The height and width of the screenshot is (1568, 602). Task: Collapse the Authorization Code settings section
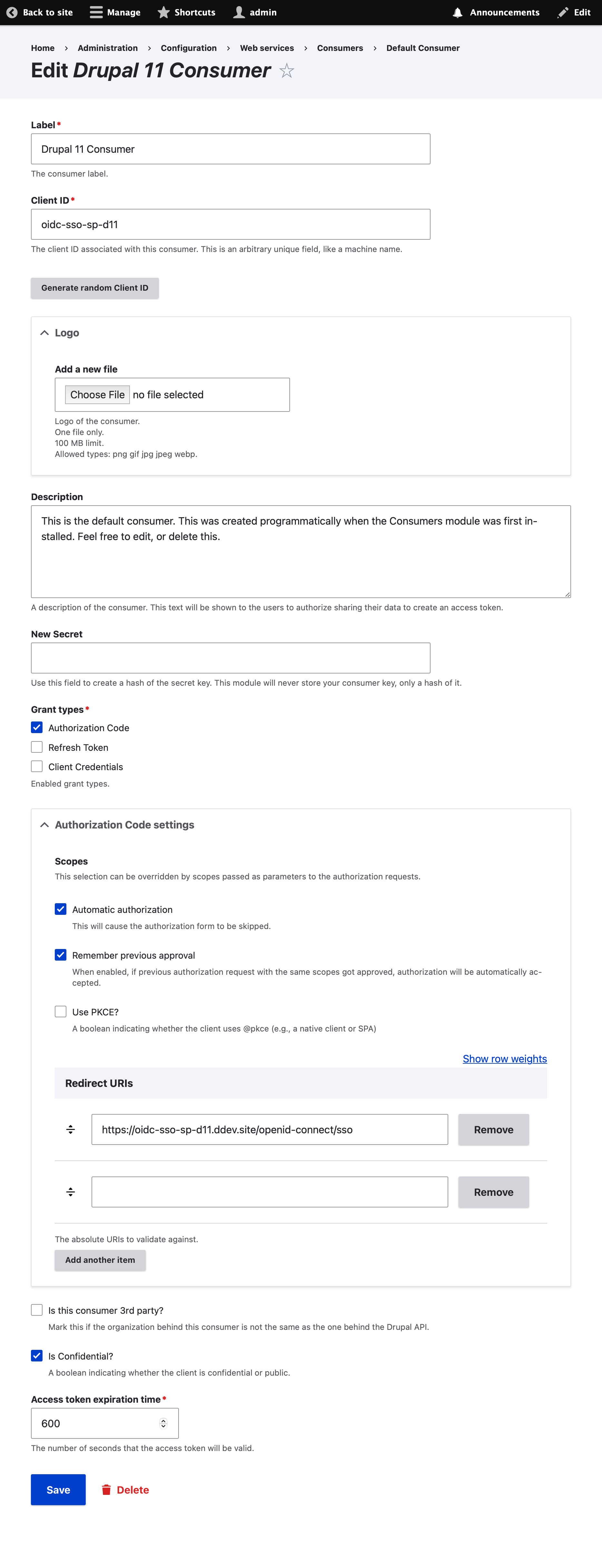44,825
